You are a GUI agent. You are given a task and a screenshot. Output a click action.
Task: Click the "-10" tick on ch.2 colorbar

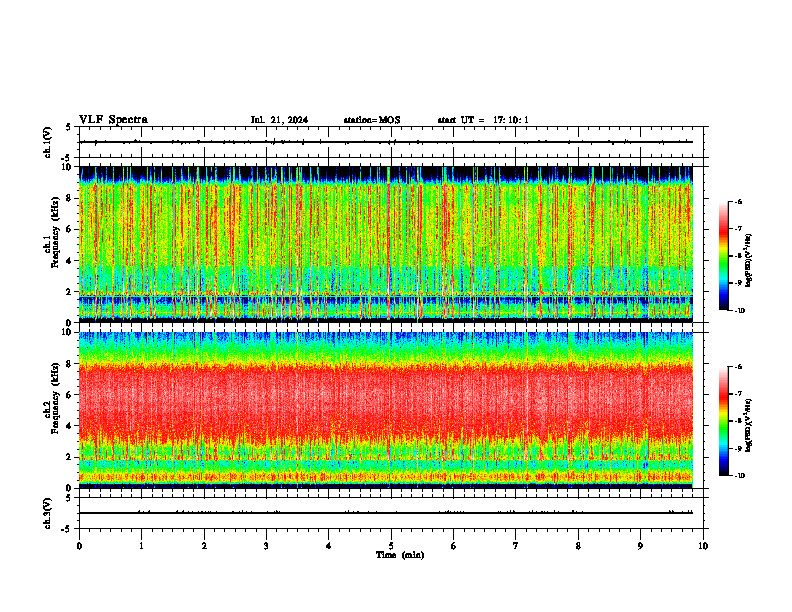(739, 475)
